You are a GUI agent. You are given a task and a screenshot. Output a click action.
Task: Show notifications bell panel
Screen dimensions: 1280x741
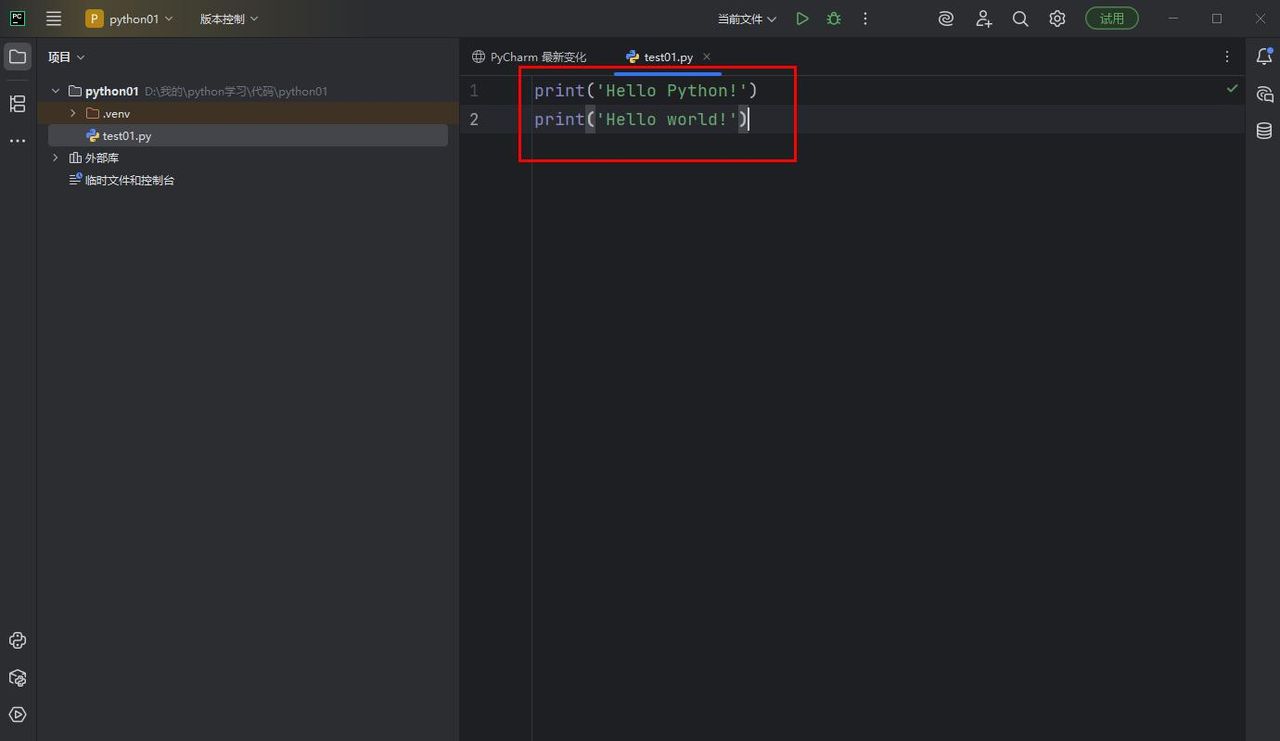(1264, 57)
